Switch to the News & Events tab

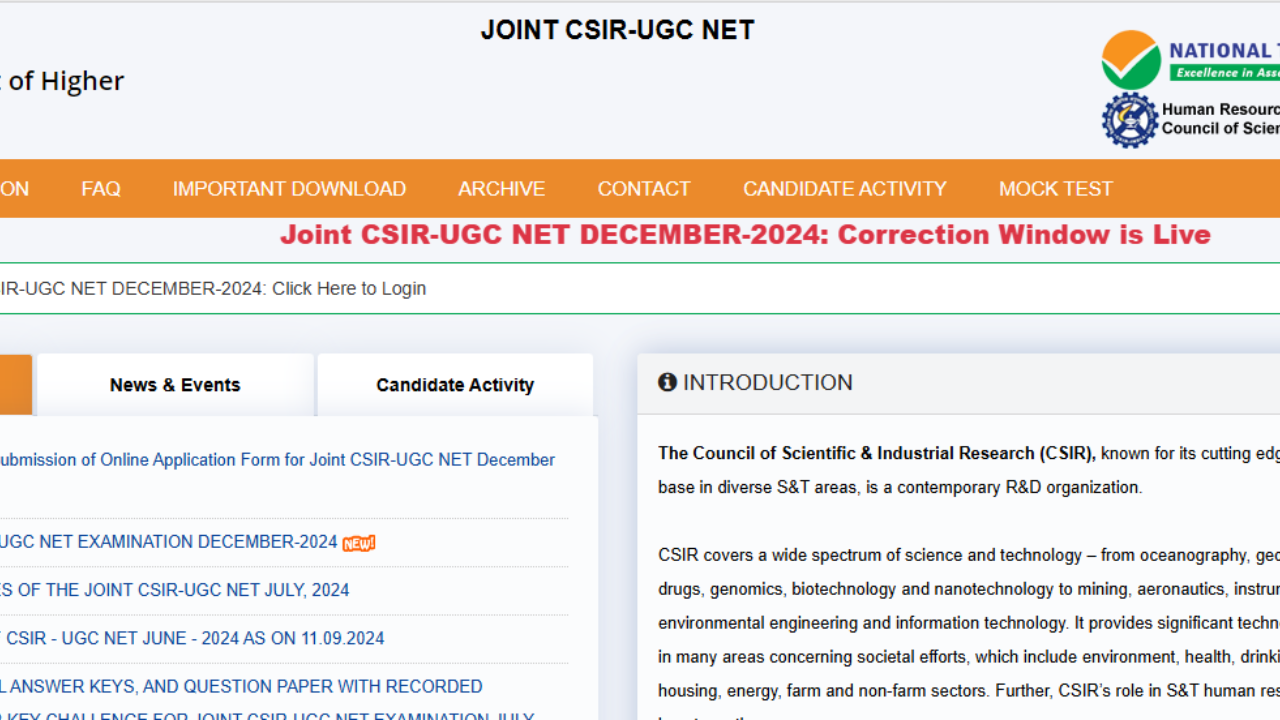coord(175,384)
